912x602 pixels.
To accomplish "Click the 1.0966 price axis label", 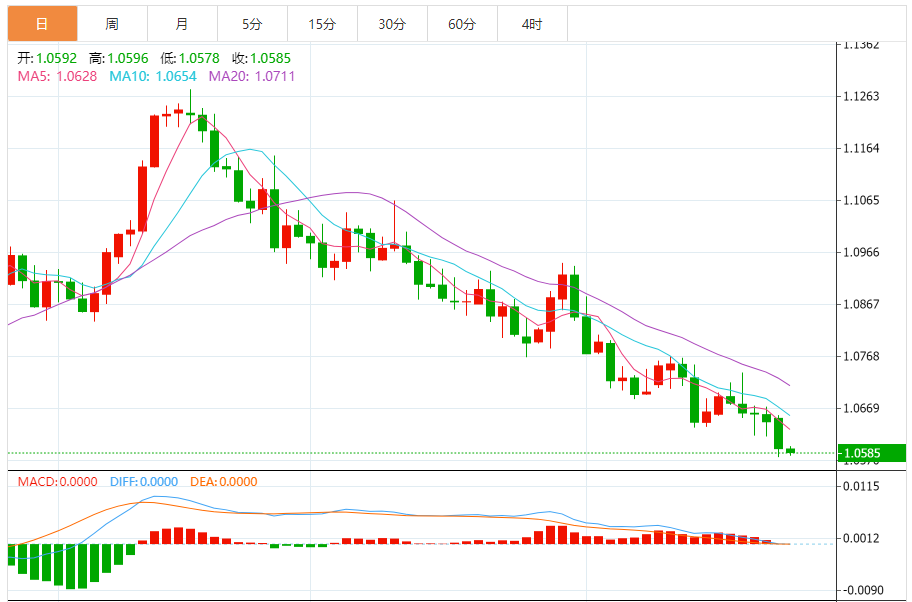I will click(x=861, y=252).
